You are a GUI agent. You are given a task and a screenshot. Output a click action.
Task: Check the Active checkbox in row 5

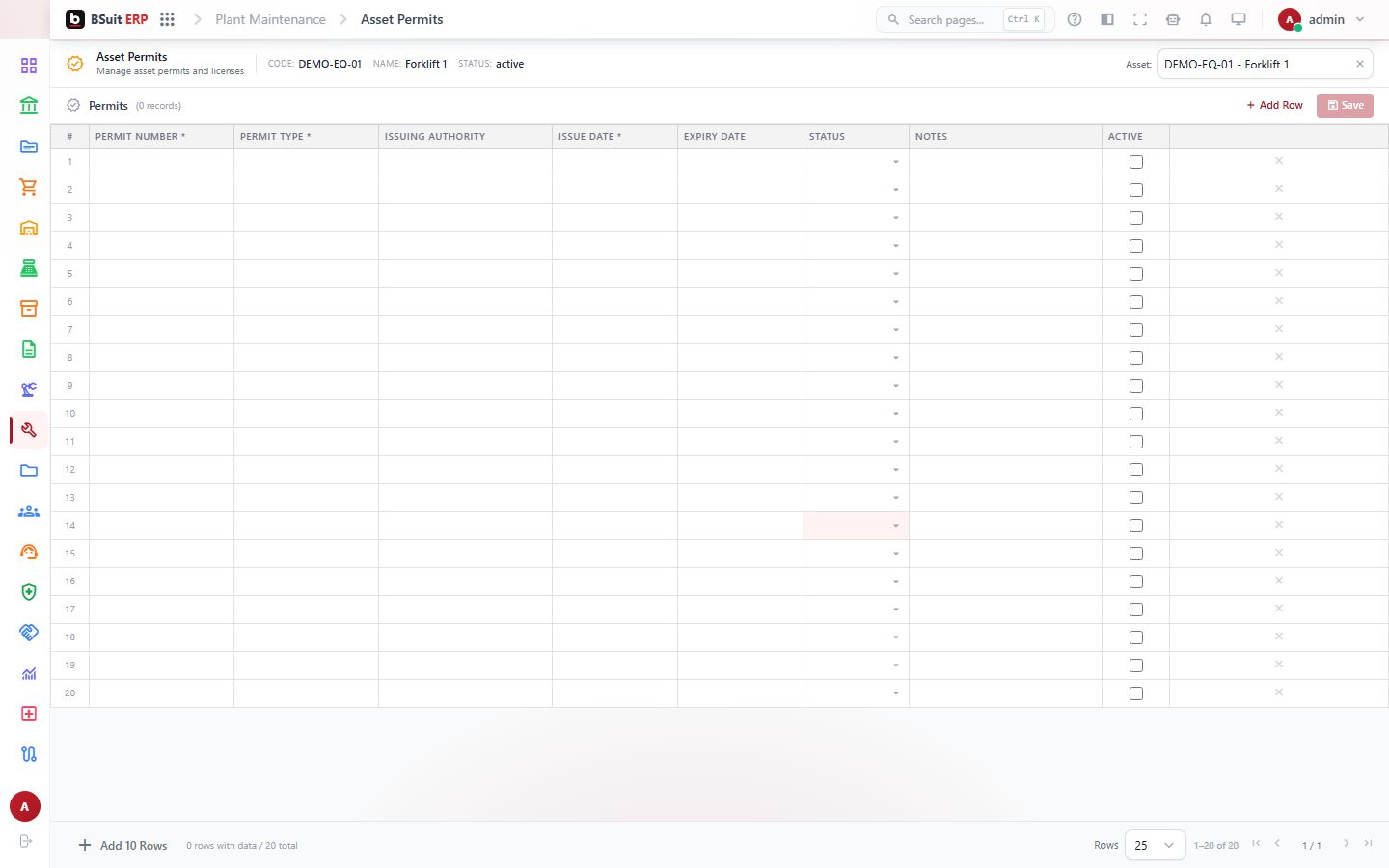[x=1136, y=274]
